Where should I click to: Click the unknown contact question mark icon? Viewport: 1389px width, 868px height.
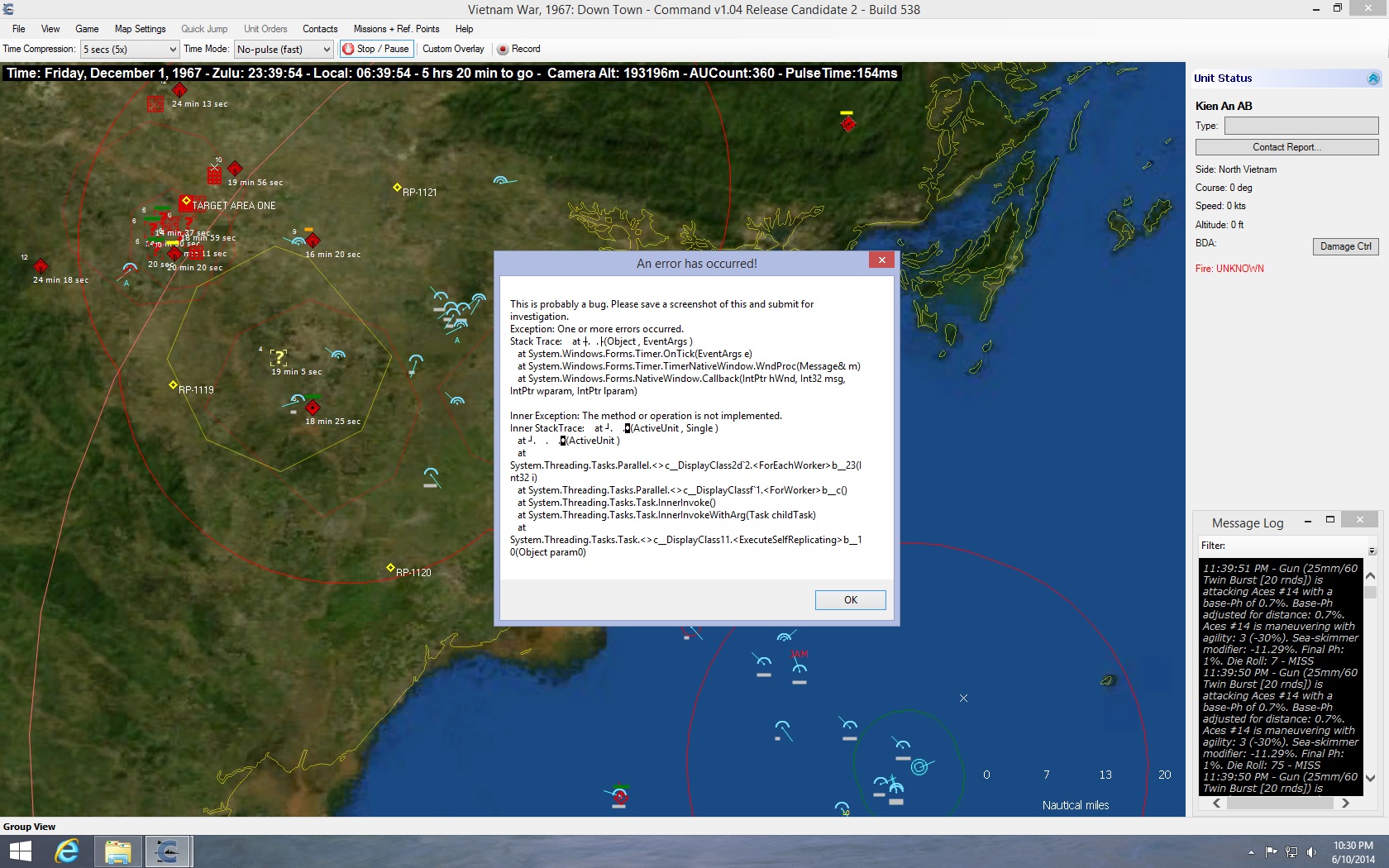pos(279,357)
